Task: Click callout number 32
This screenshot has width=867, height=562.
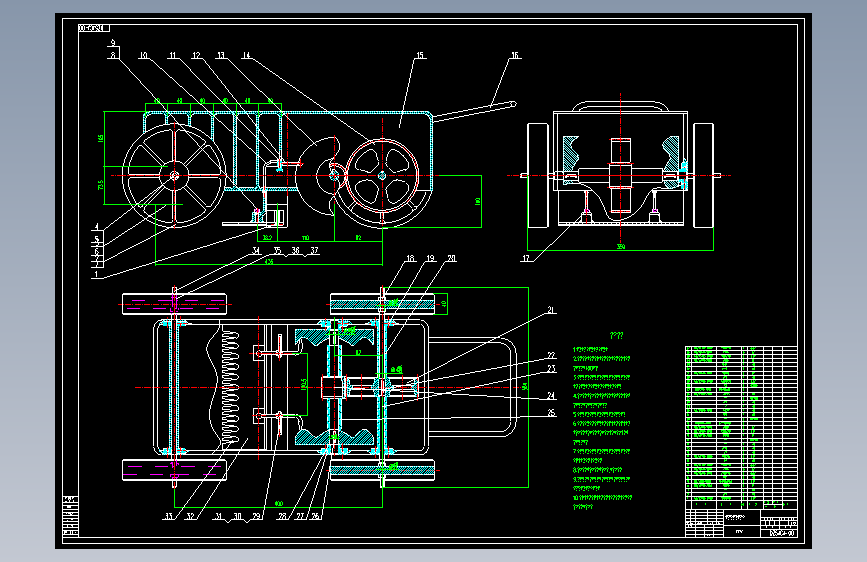Action: coord(190,516)
